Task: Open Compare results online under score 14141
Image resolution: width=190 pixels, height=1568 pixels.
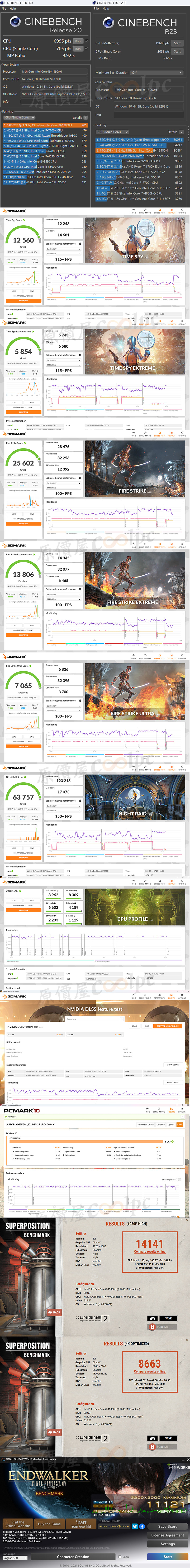Action: pos(149,1252)
